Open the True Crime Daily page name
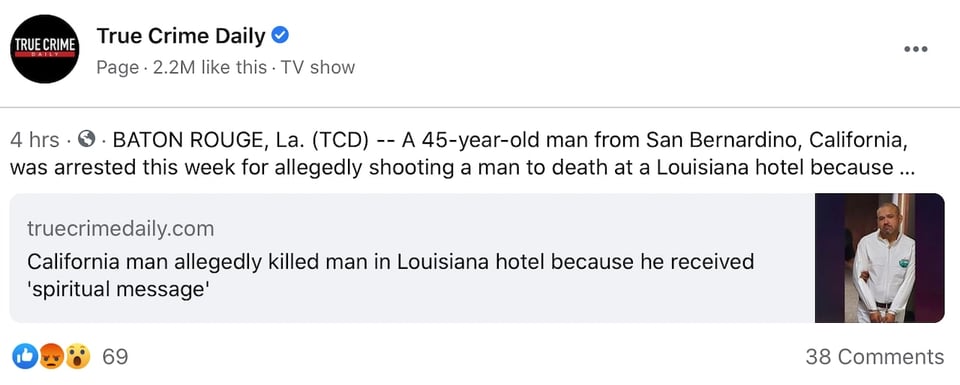The height and width of the screenshot is (385, 960). pyautogui.click(x=181, y=36)
